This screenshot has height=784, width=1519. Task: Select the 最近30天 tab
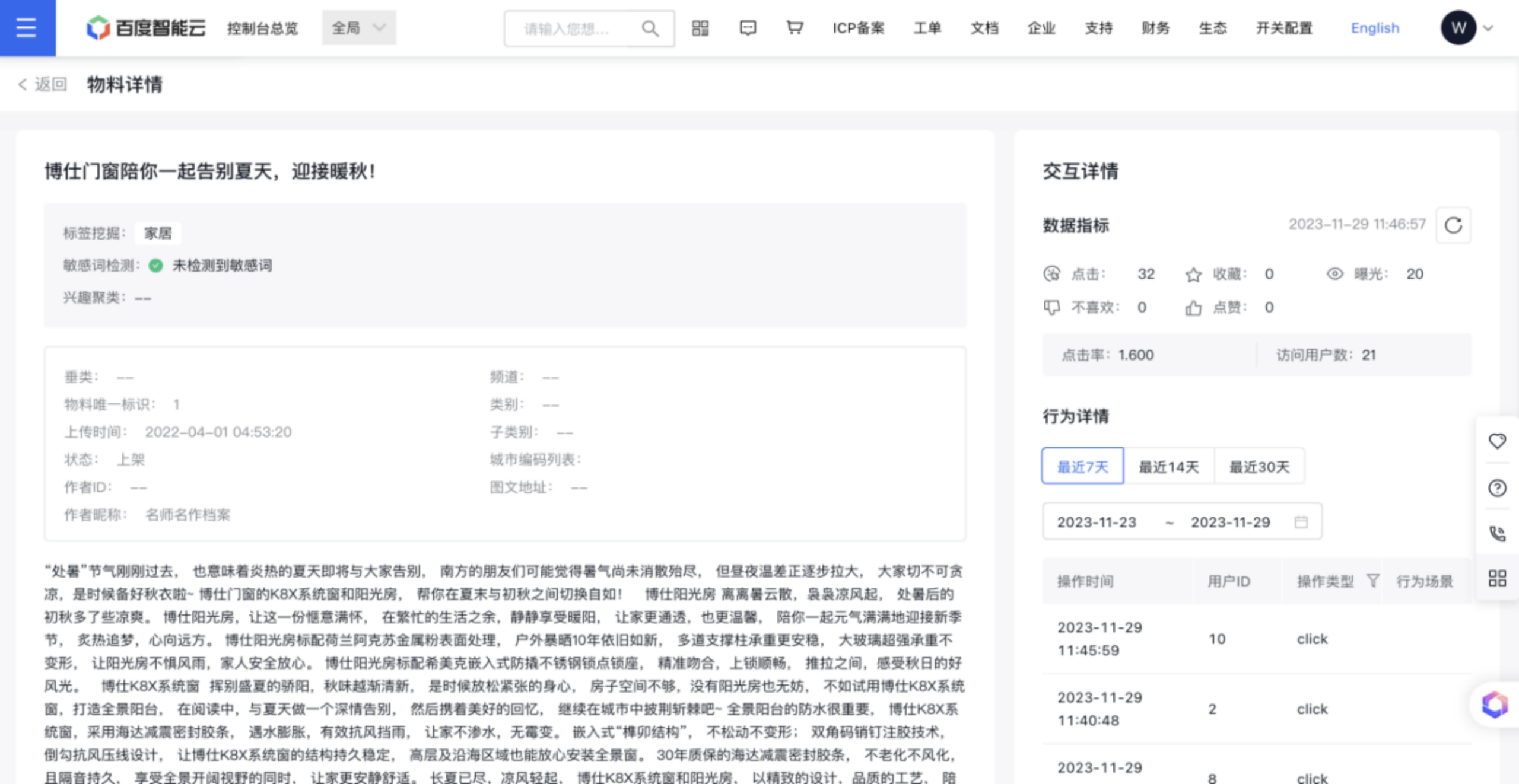click(x=1259, y=466)
